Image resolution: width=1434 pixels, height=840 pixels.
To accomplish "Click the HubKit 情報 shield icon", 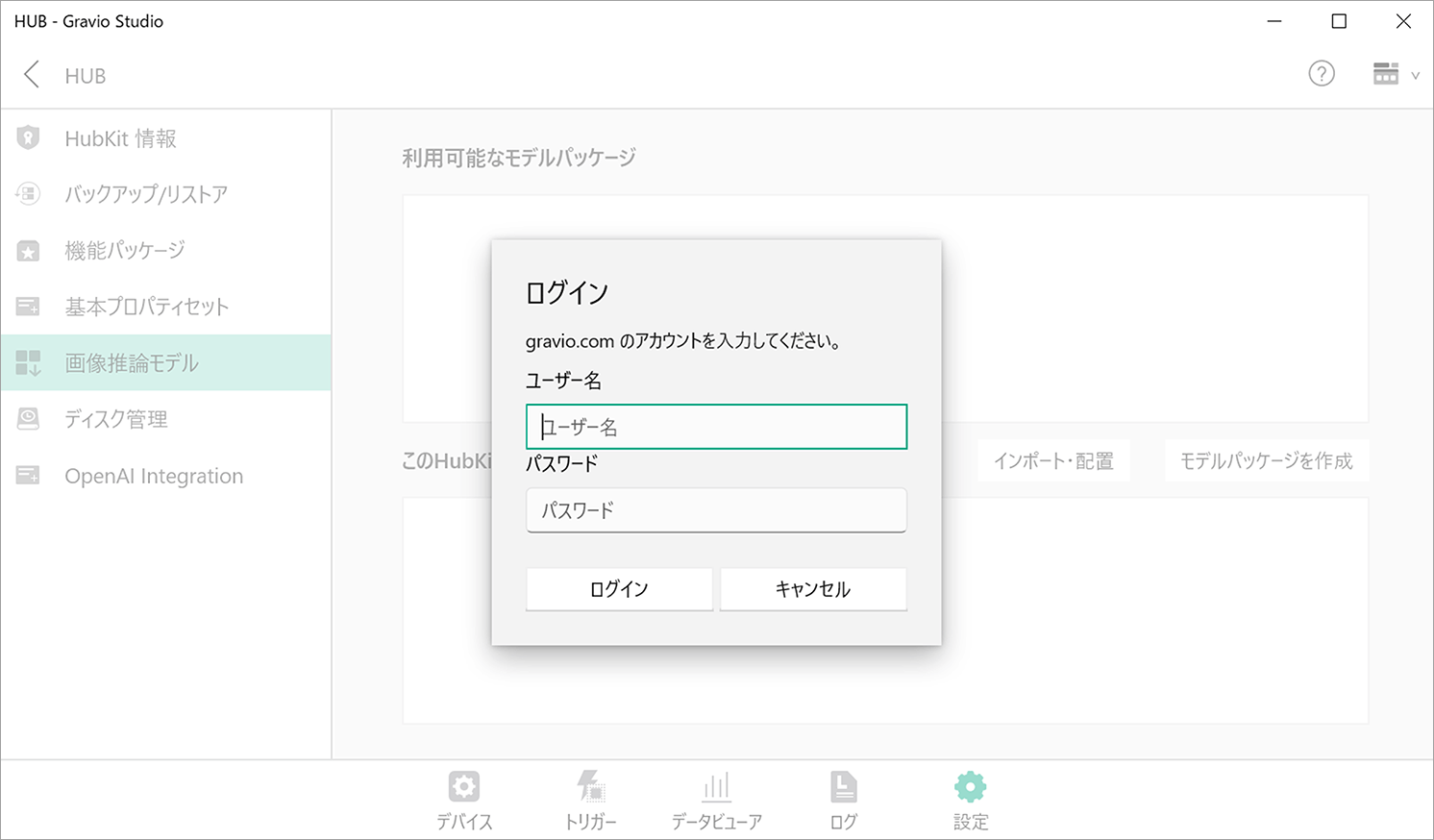I will pos(28,137).
